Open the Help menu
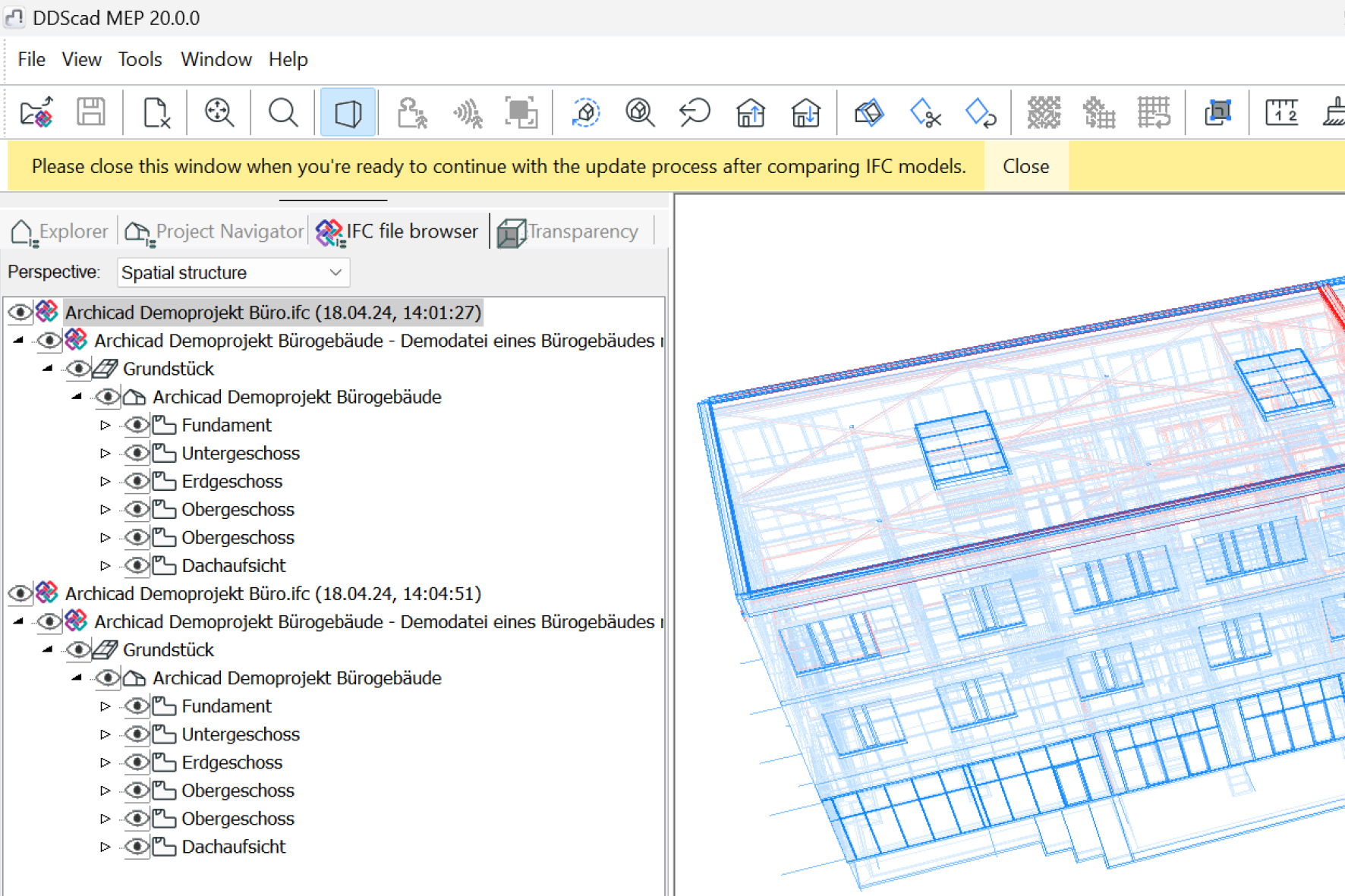Viewport: 1345px width, 896px height. pos(288,59)
